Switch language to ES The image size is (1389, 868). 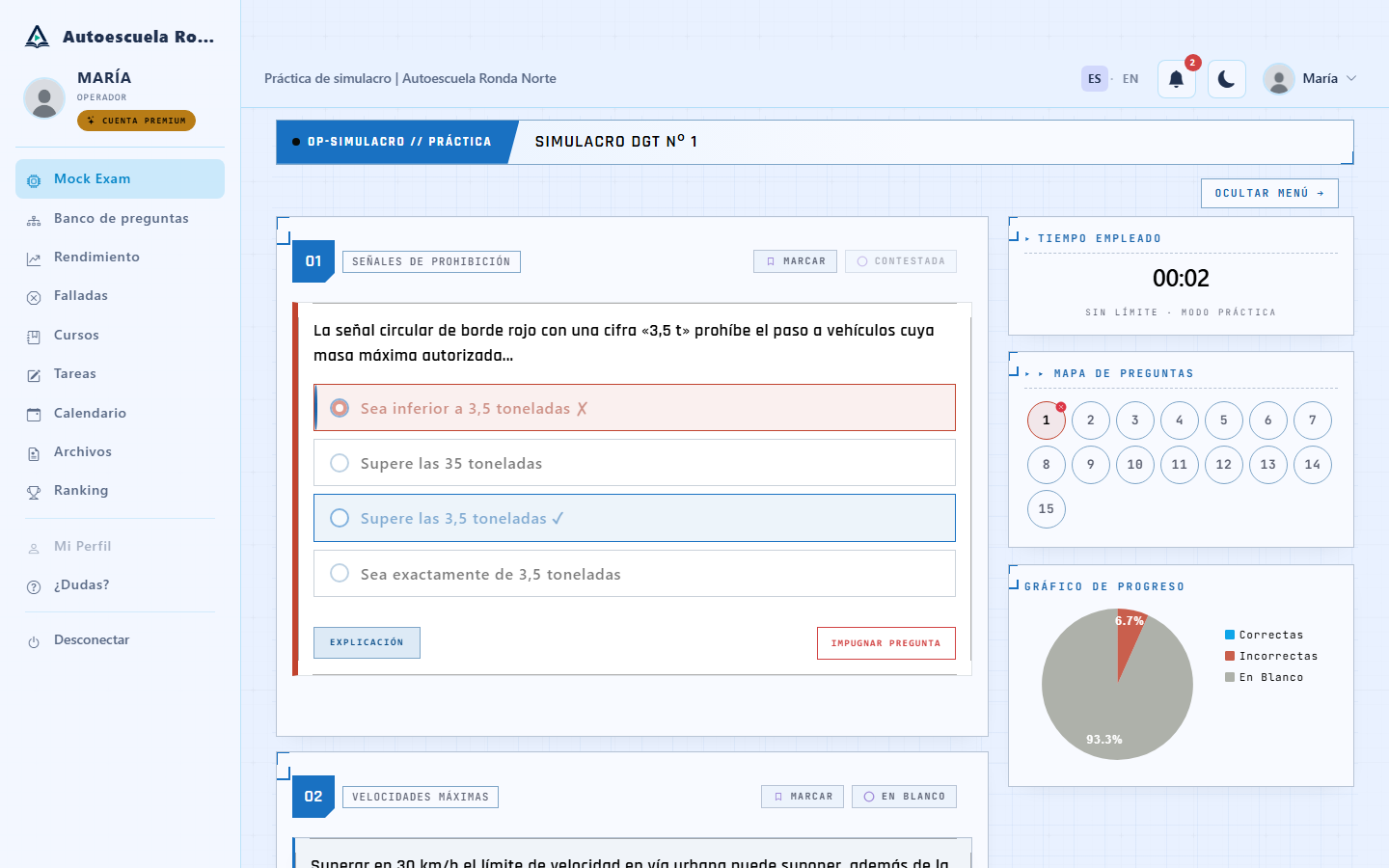coord(1095,79)
